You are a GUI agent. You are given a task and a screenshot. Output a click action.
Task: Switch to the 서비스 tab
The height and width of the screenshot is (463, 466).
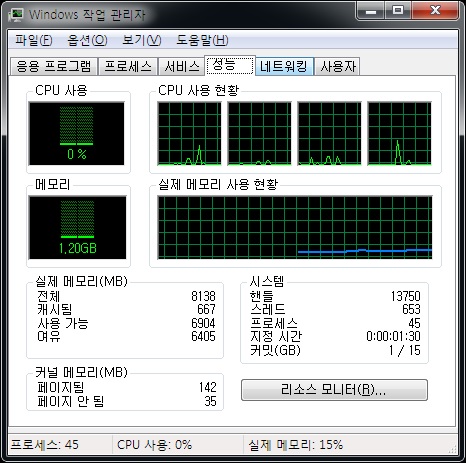coord(182,66)
